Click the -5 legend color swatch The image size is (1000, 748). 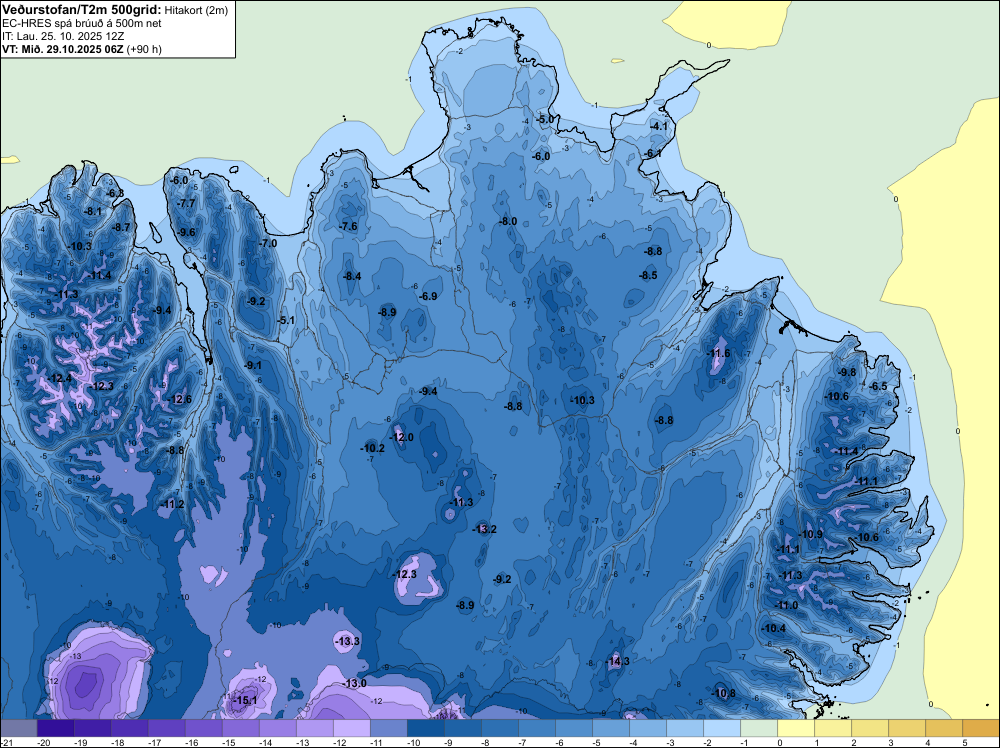tap(611, 728)
